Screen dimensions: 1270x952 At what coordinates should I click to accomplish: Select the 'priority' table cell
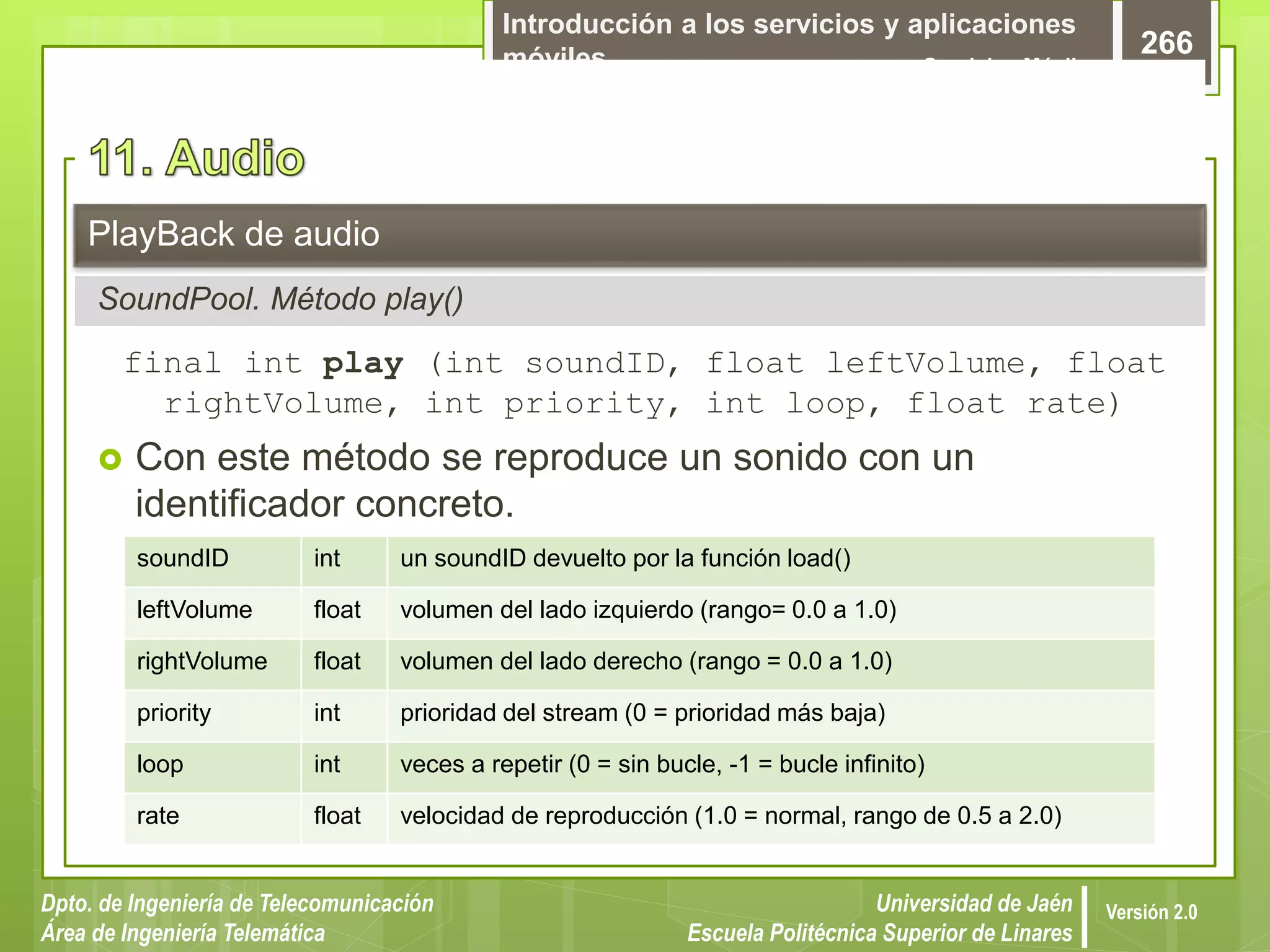point(213,715)
